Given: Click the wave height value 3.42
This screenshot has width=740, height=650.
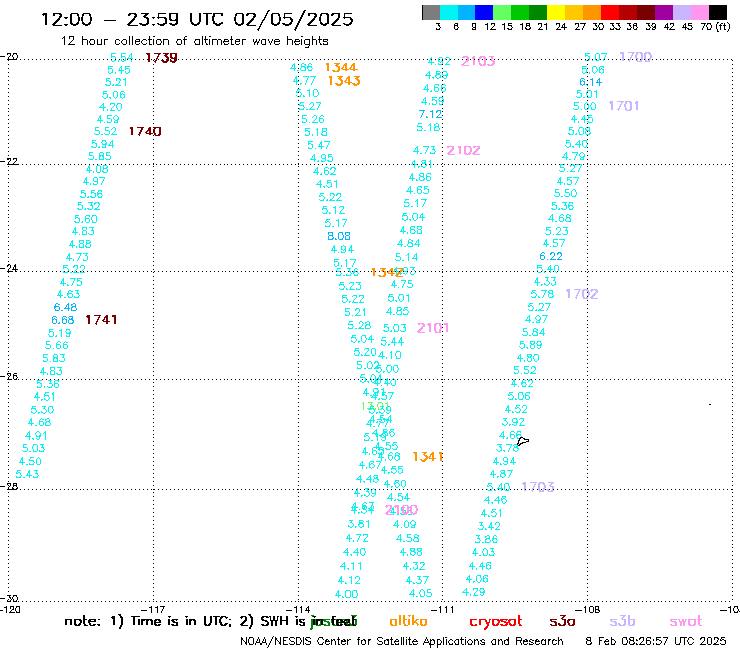Looking at the screenshot, I should 489,526.
